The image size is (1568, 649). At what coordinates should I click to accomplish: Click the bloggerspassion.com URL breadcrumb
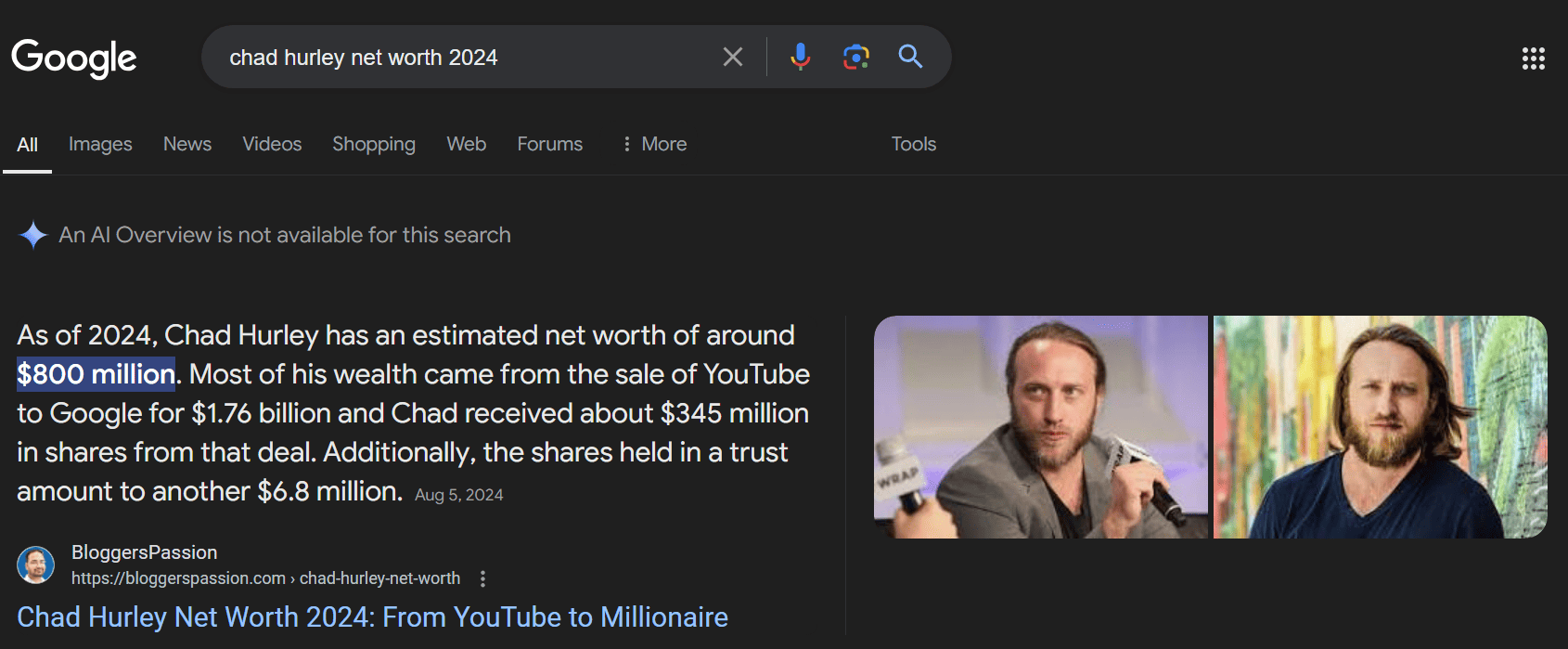[264, 578]
